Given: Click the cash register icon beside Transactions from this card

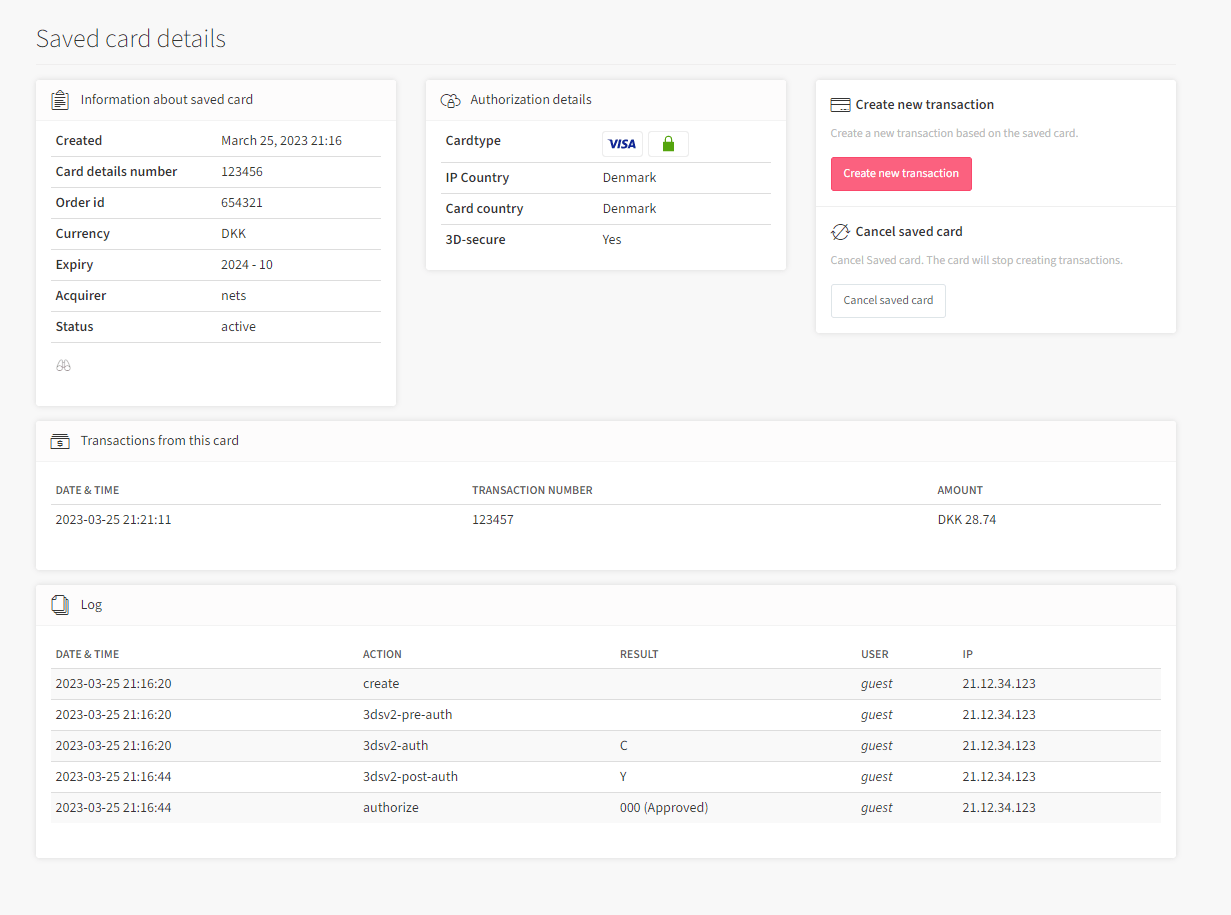Looking at the screenshot, I should (60, 440).
